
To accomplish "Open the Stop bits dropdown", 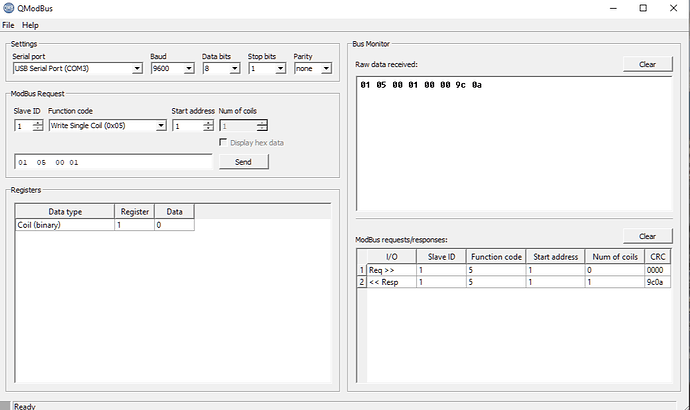I will coord(267,69).
